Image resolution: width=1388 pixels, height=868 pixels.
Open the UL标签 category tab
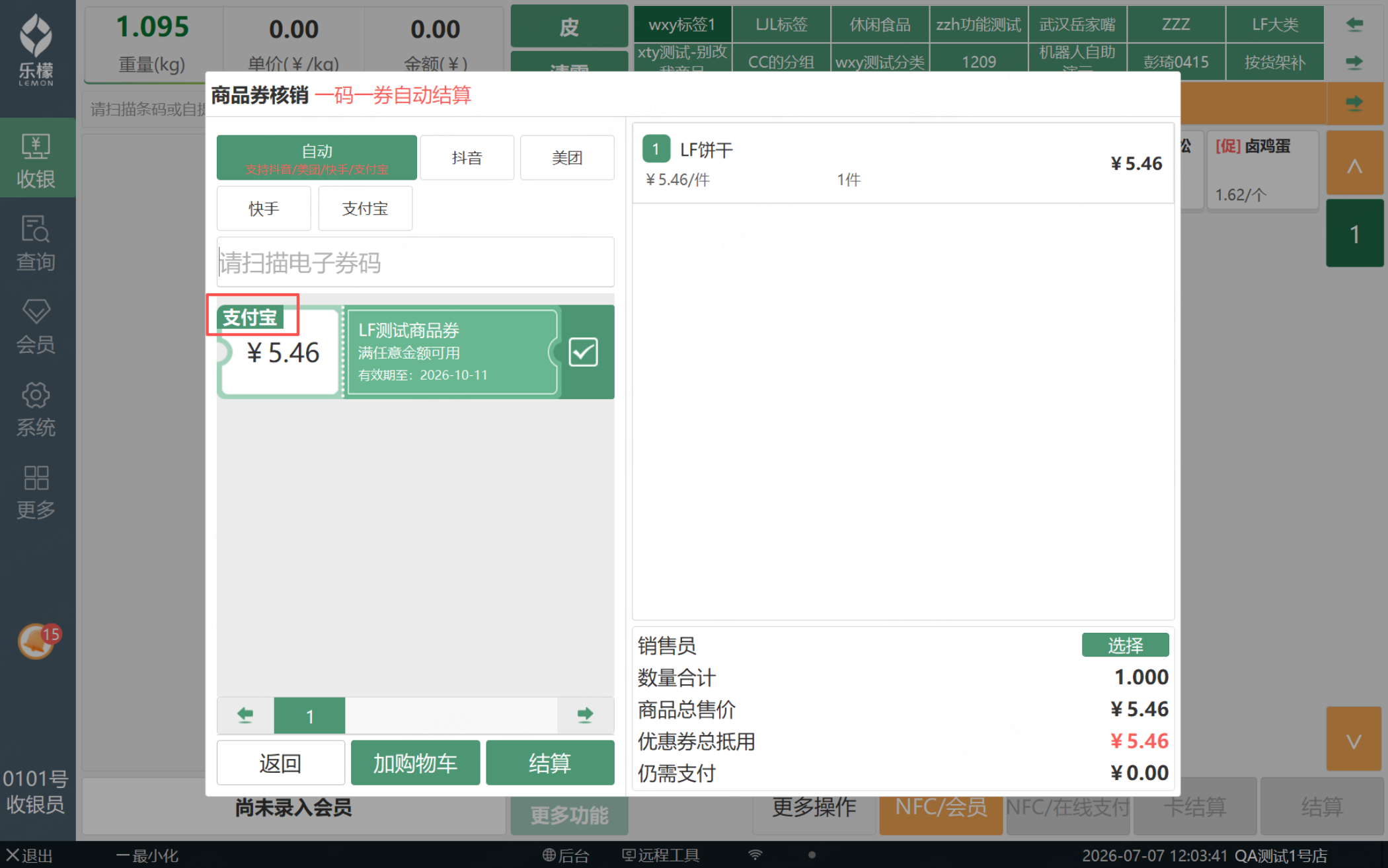tap(781, 24)
